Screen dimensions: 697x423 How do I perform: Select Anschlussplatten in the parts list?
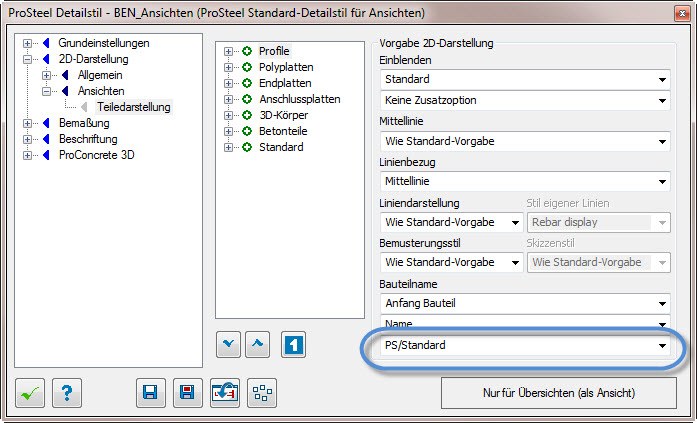tap(300, 99)
